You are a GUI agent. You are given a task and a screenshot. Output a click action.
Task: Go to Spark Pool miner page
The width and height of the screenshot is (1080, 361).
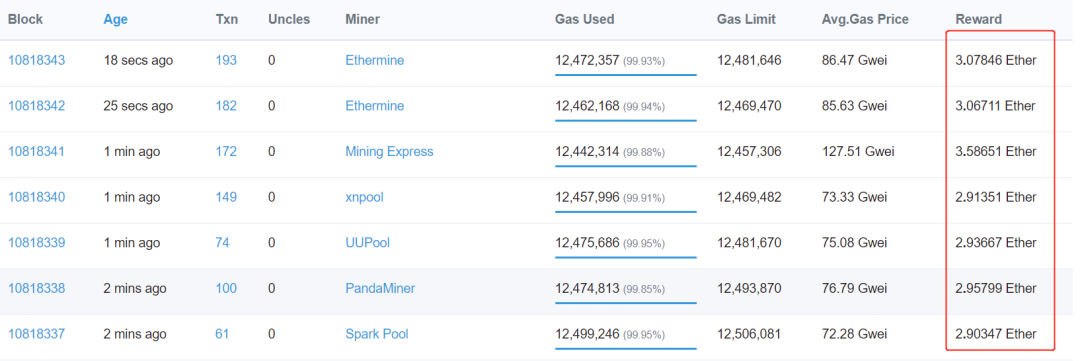point(377,334)
